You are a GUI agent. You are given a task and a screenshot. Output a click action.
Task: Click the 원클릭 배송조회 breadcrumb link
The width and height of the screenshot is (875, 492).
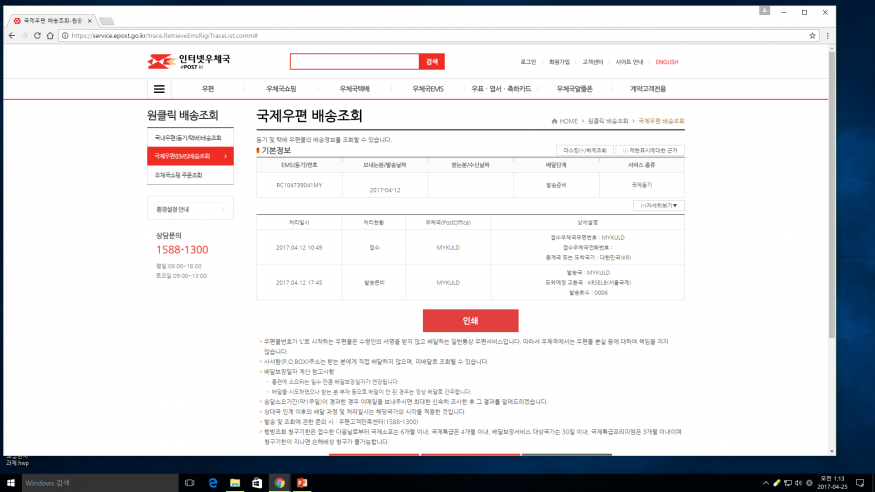click(x=608, y=121)
